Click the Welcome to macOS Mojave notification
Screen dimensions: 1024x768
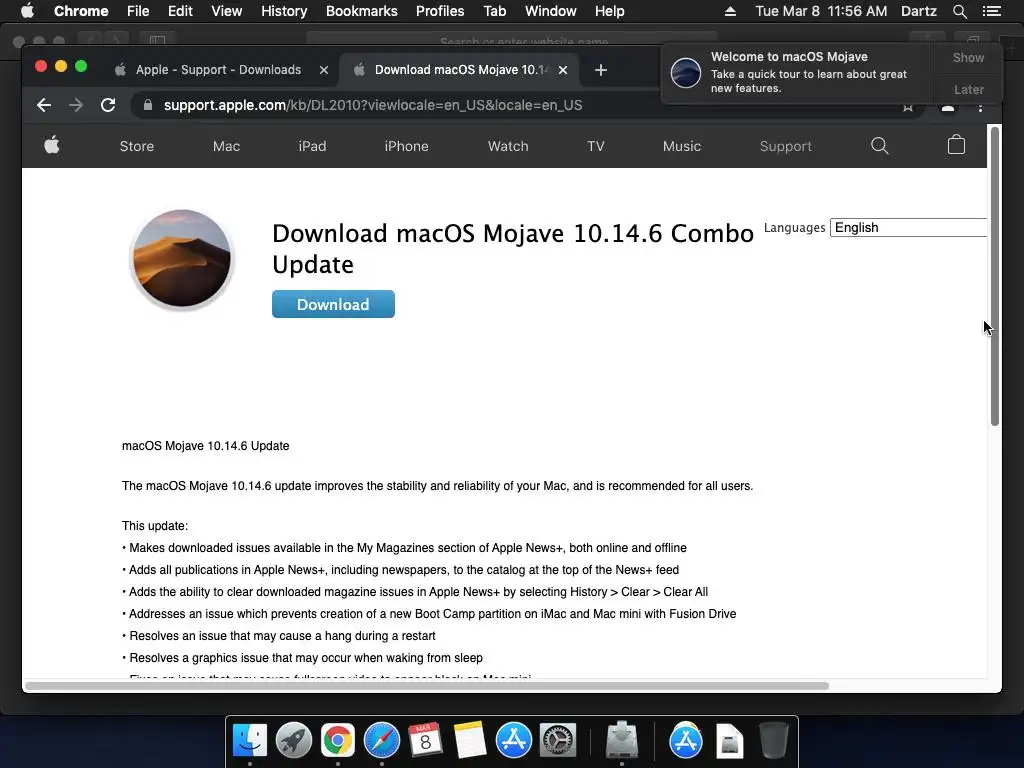coord(798,72)
